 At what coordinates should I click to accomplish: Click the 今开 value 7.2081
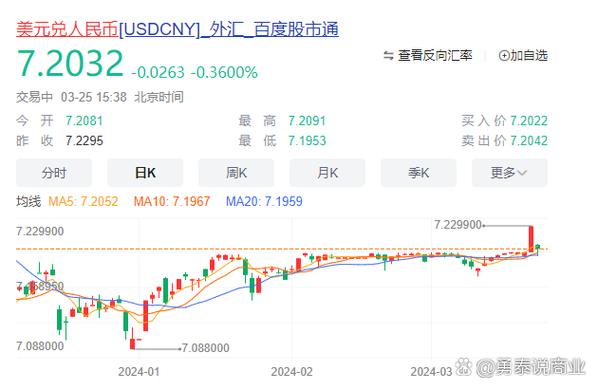pyautogui.click(x=84, y=121)
